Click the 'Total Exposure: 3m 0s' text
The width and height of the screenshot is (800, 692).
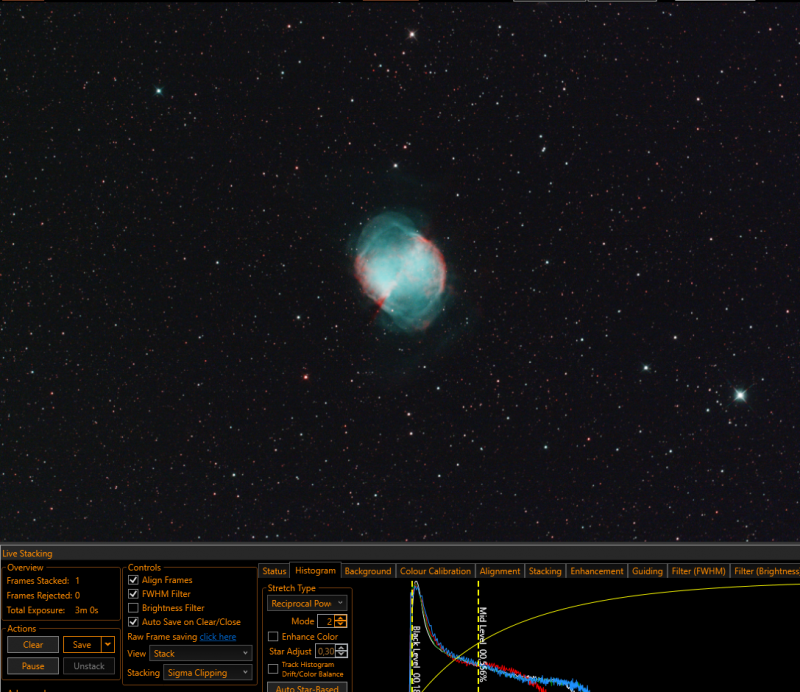coord(52,610)
